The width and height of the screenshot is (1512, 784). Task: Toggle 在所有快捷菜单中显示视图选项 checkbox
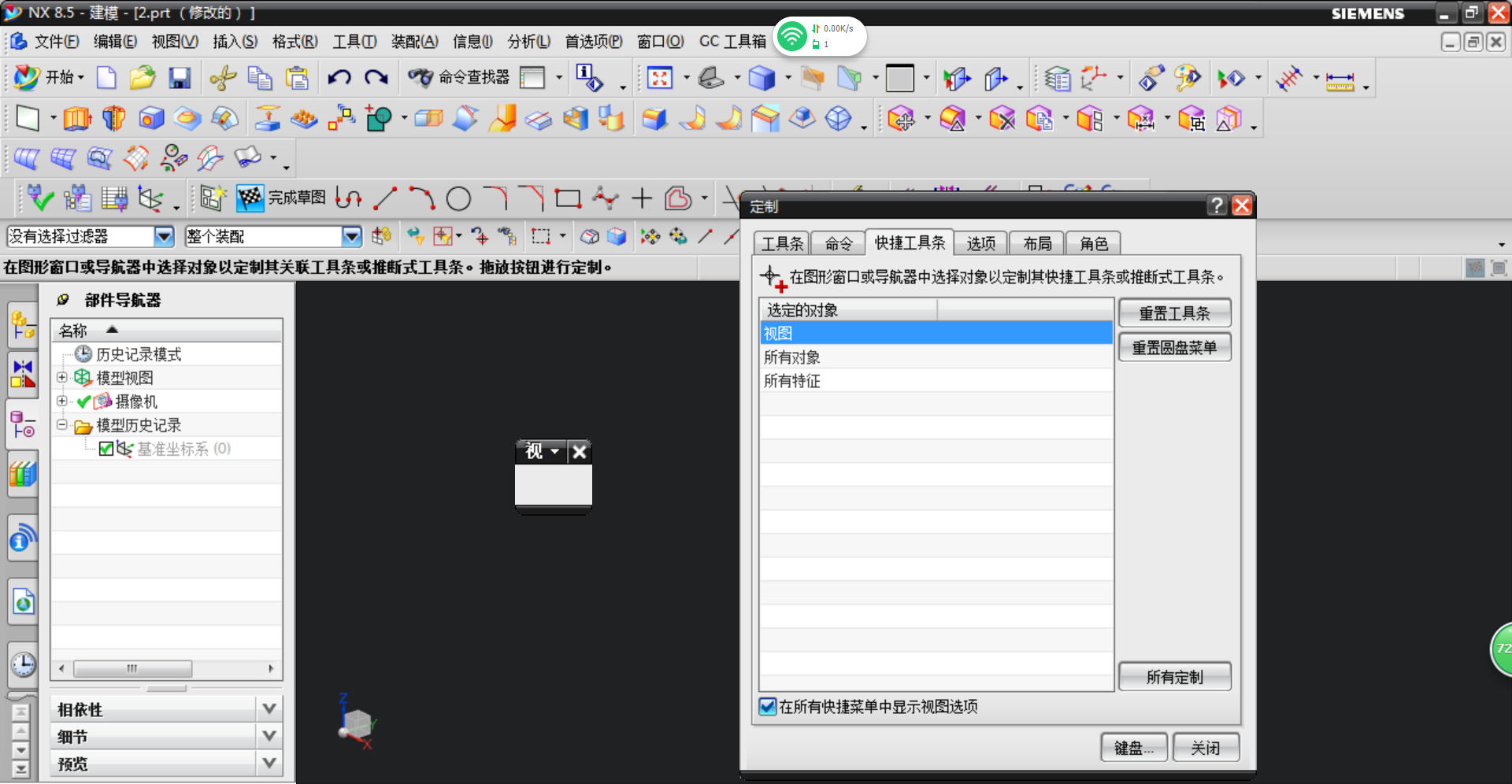point(767,706)
